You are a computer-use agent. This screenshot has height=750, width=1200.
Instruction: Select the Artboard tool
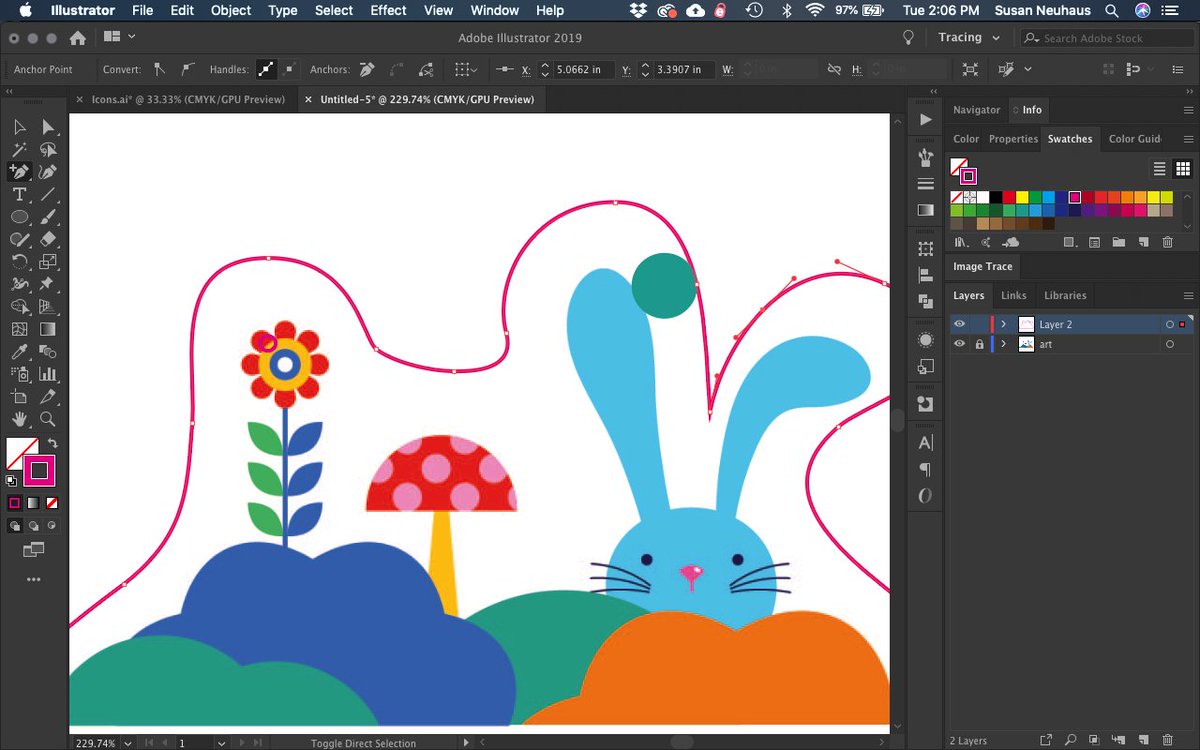pyautogui.click(x=19, y=397)
